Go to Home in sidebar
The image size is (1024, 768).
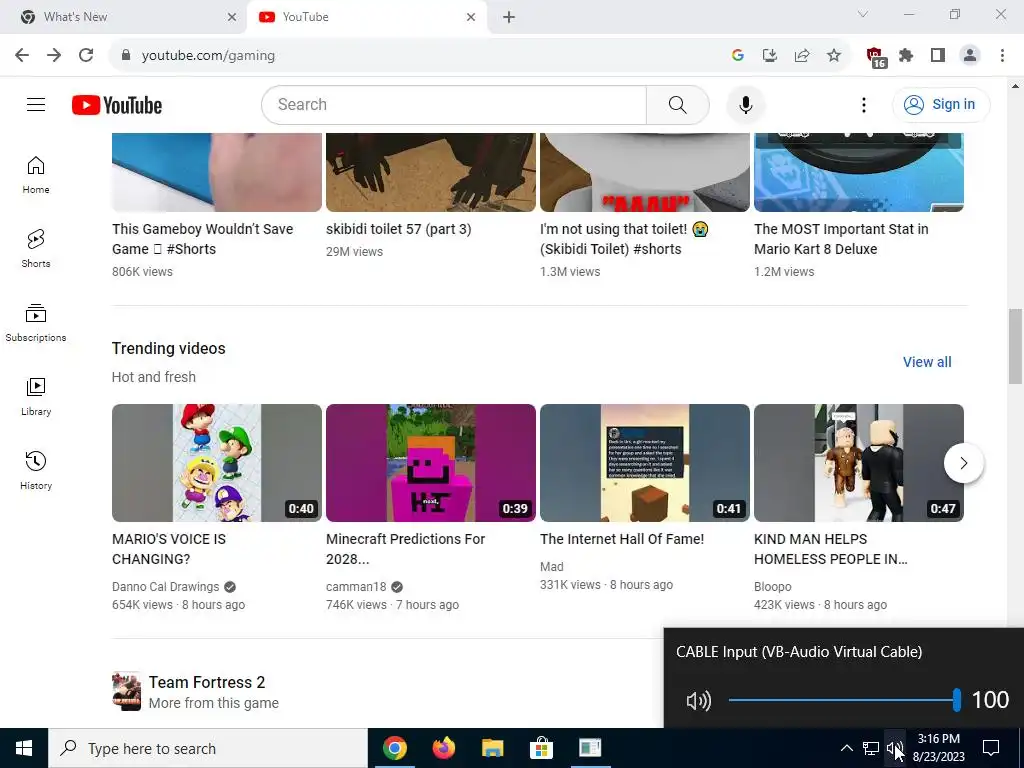(x=36, y=174)
